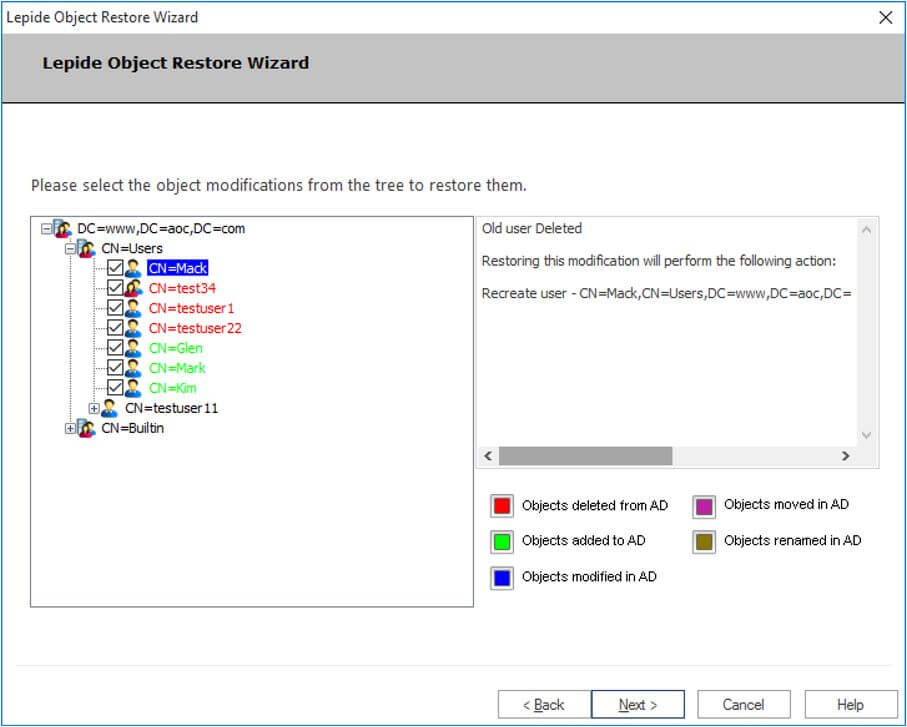Select the CN=Kim tree entry

pyautogui.click(x=172, y=388)
